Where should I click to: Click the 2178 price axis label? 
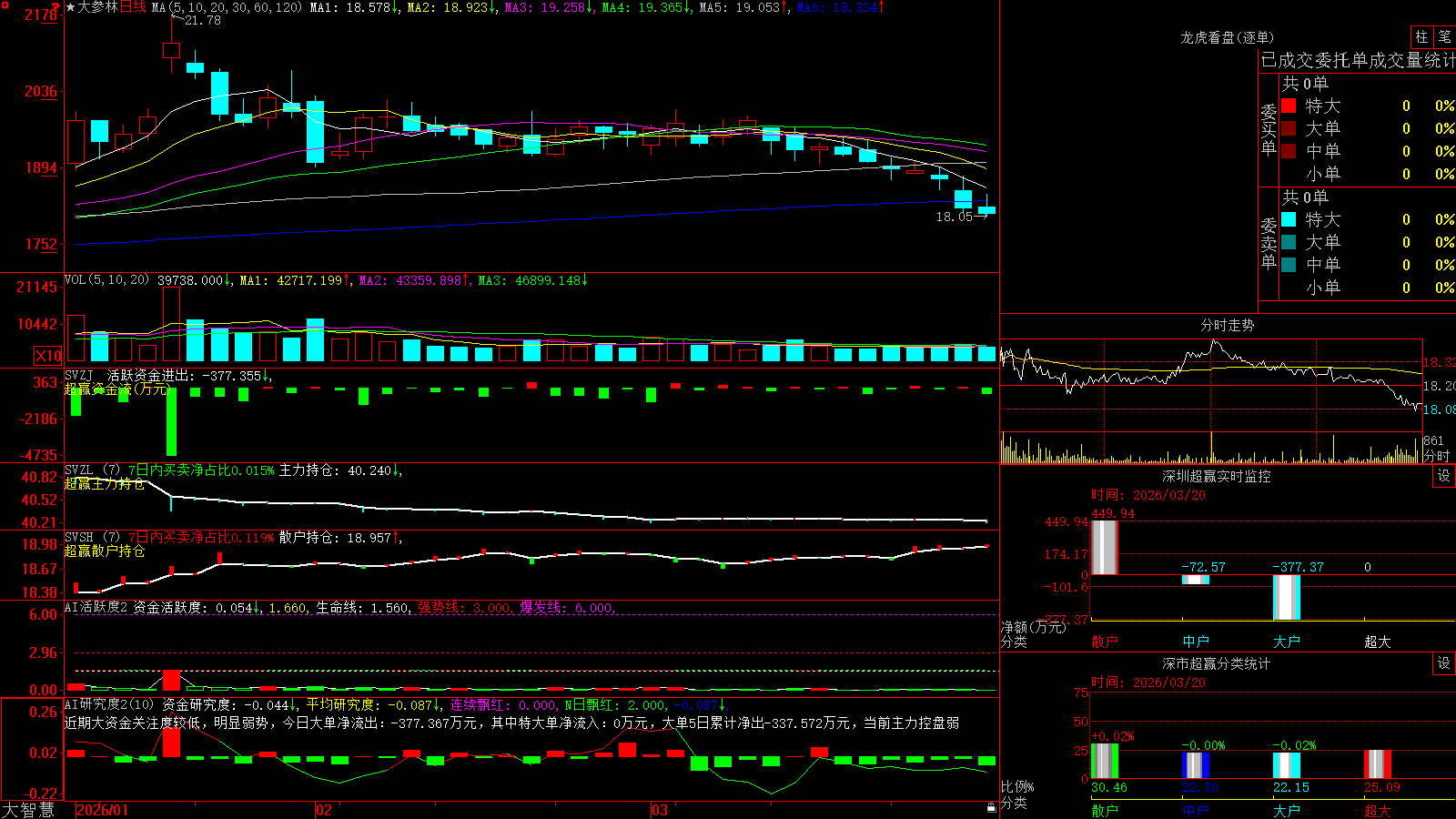(x=41, y=15)
